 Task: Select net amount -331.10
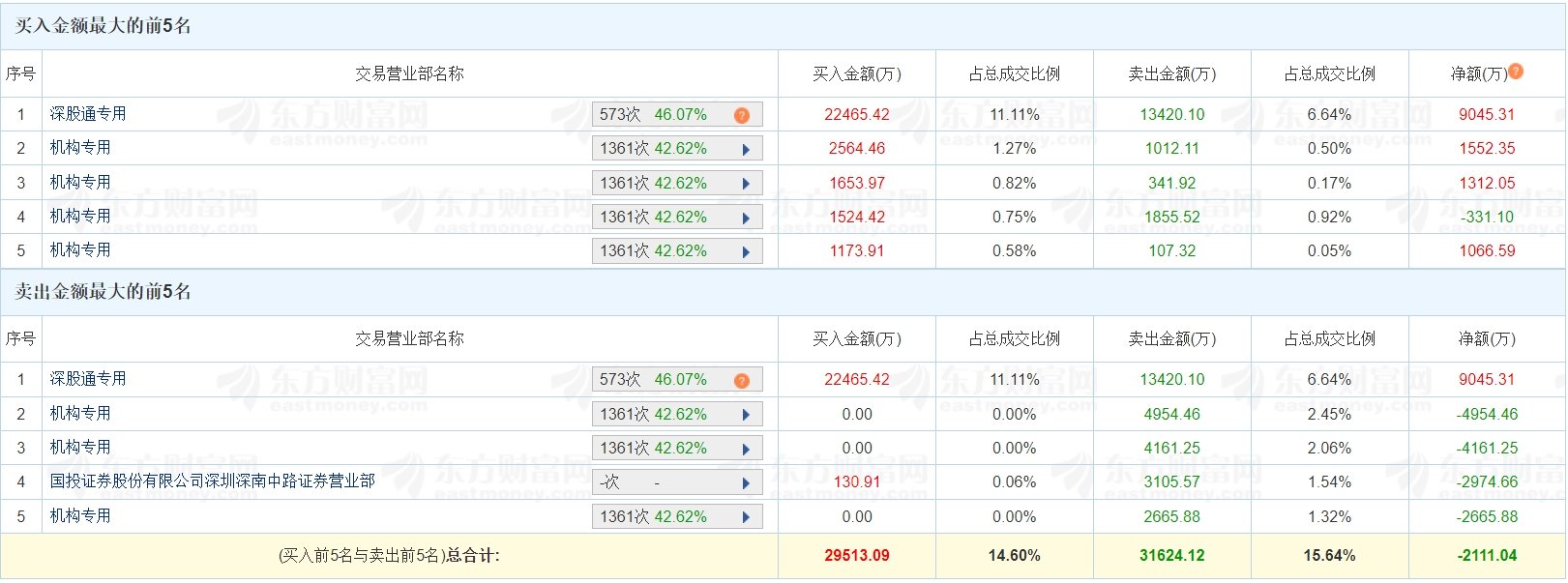[1487, 218]
